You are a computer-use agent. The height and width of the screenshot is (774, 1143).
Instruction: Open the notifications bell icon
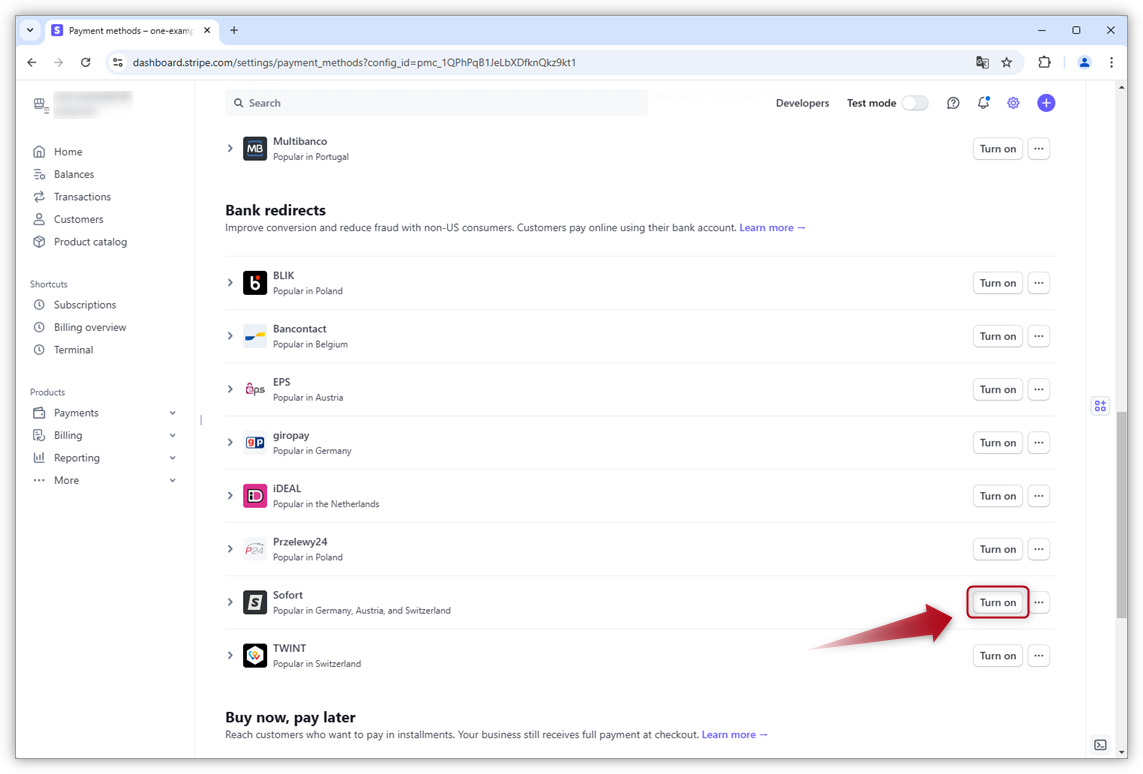pos(983,103)
